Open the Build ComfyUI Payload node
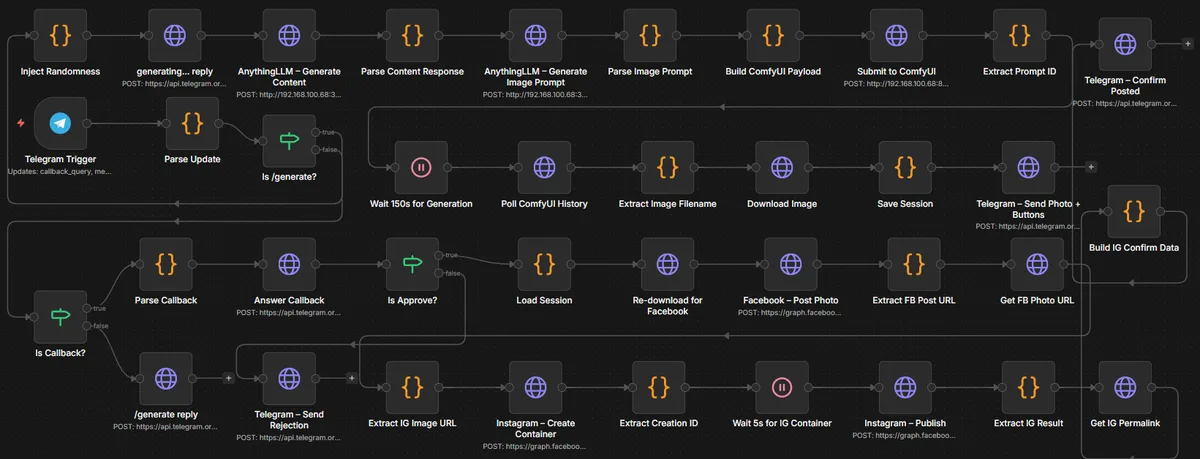This screenshot has width=1200, height=459. pyautogui.click(x=772, y=35)
